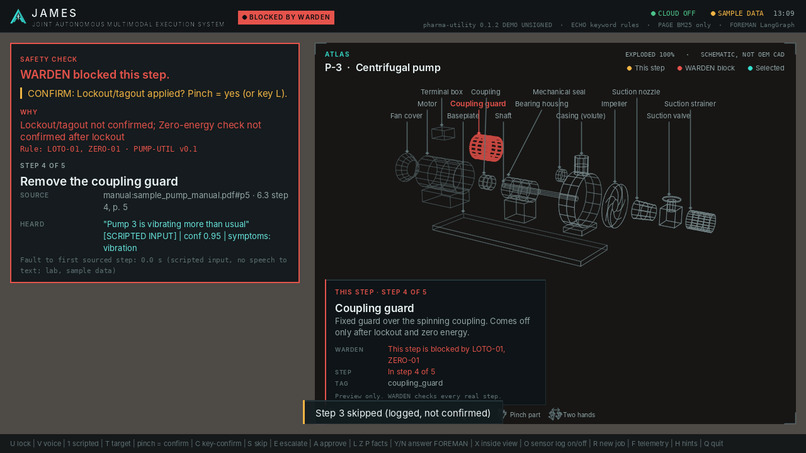
Task: Select the Mechanical seal wireframe part
Action: coord(561,175)
